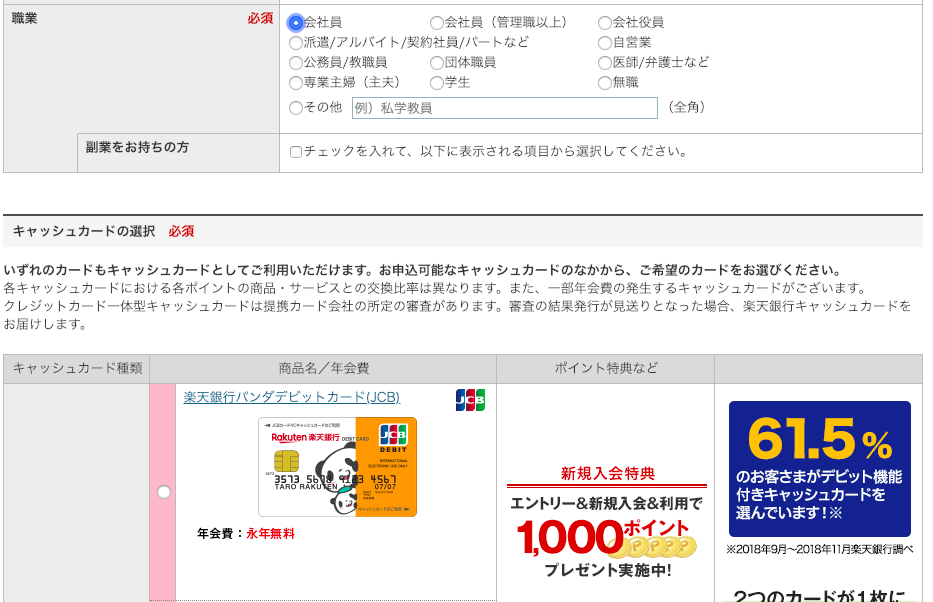Click the ポイント特典など column header
The image size is (933, 602).
tap(606, 369)
